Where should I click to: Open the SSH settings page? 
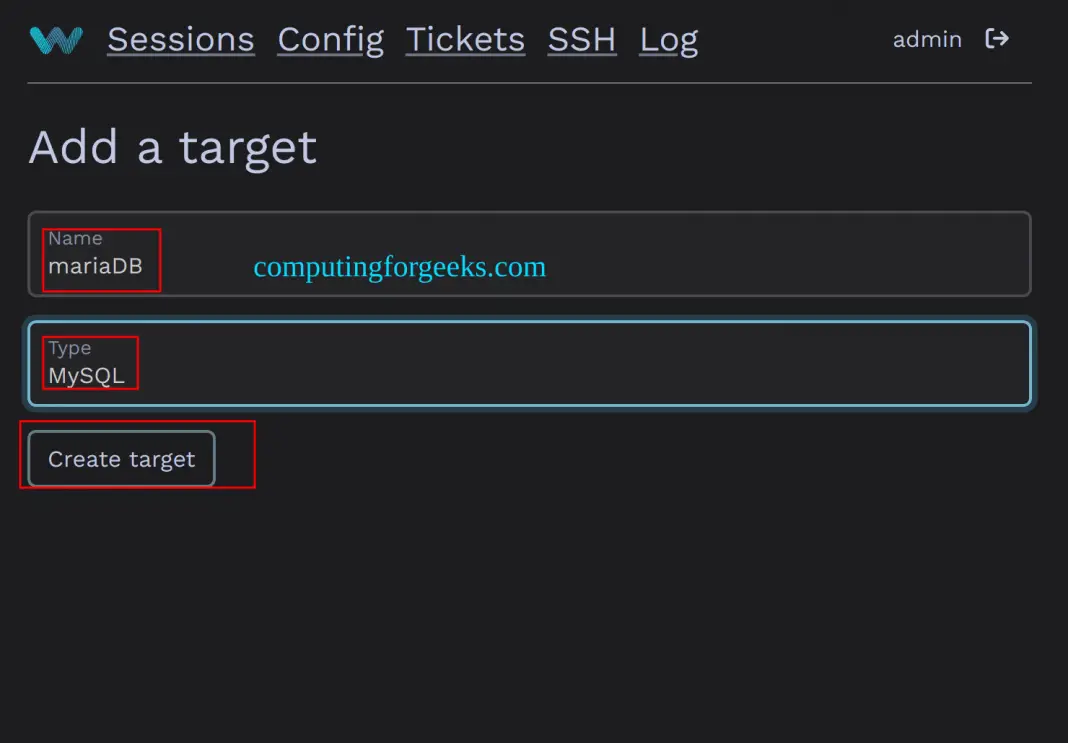click(581, 39)
